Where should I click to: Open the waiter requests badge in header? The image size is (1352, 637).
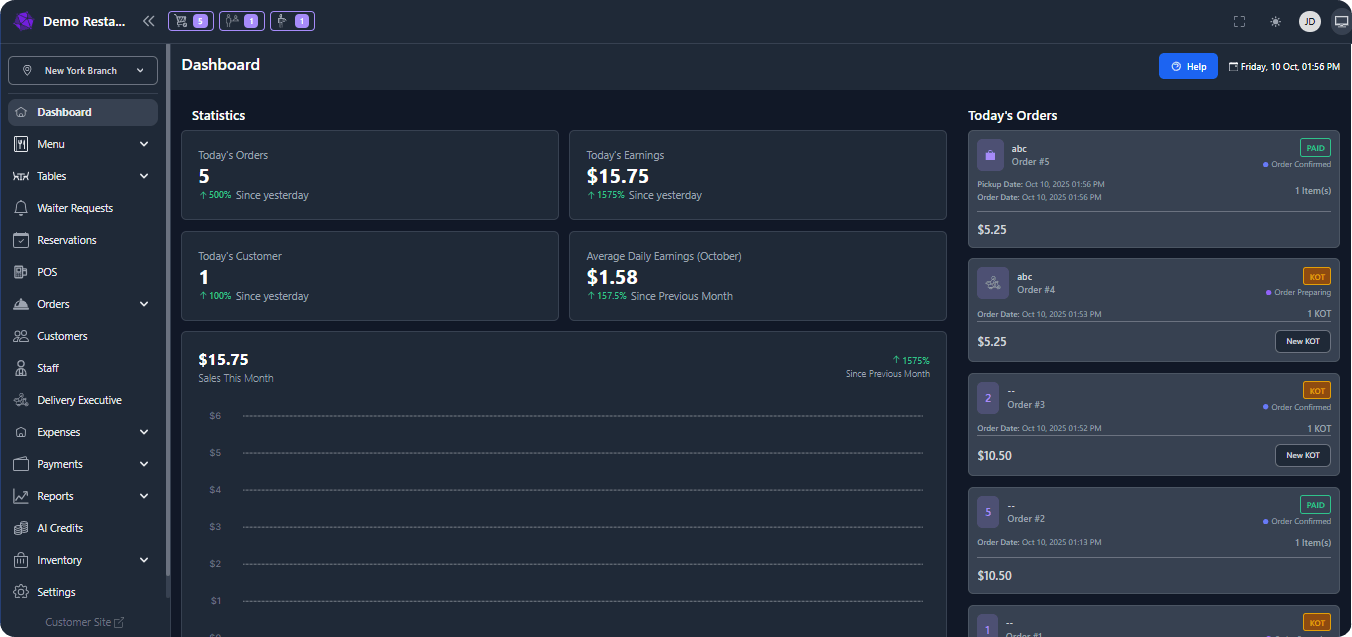(x=292, y=21)
